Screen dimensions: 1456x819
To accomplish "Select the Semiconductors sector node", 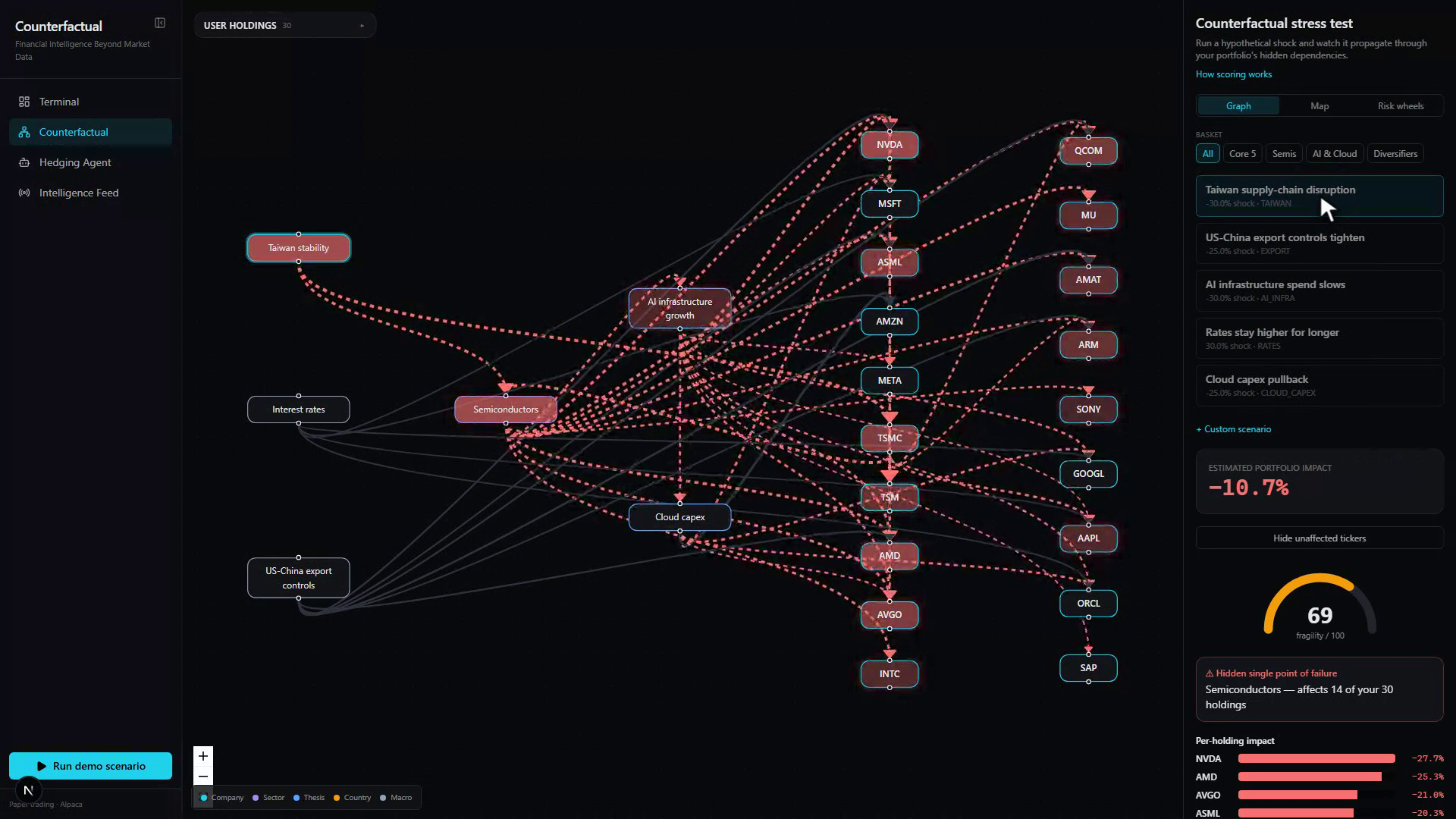I will [x=506, y=409].
